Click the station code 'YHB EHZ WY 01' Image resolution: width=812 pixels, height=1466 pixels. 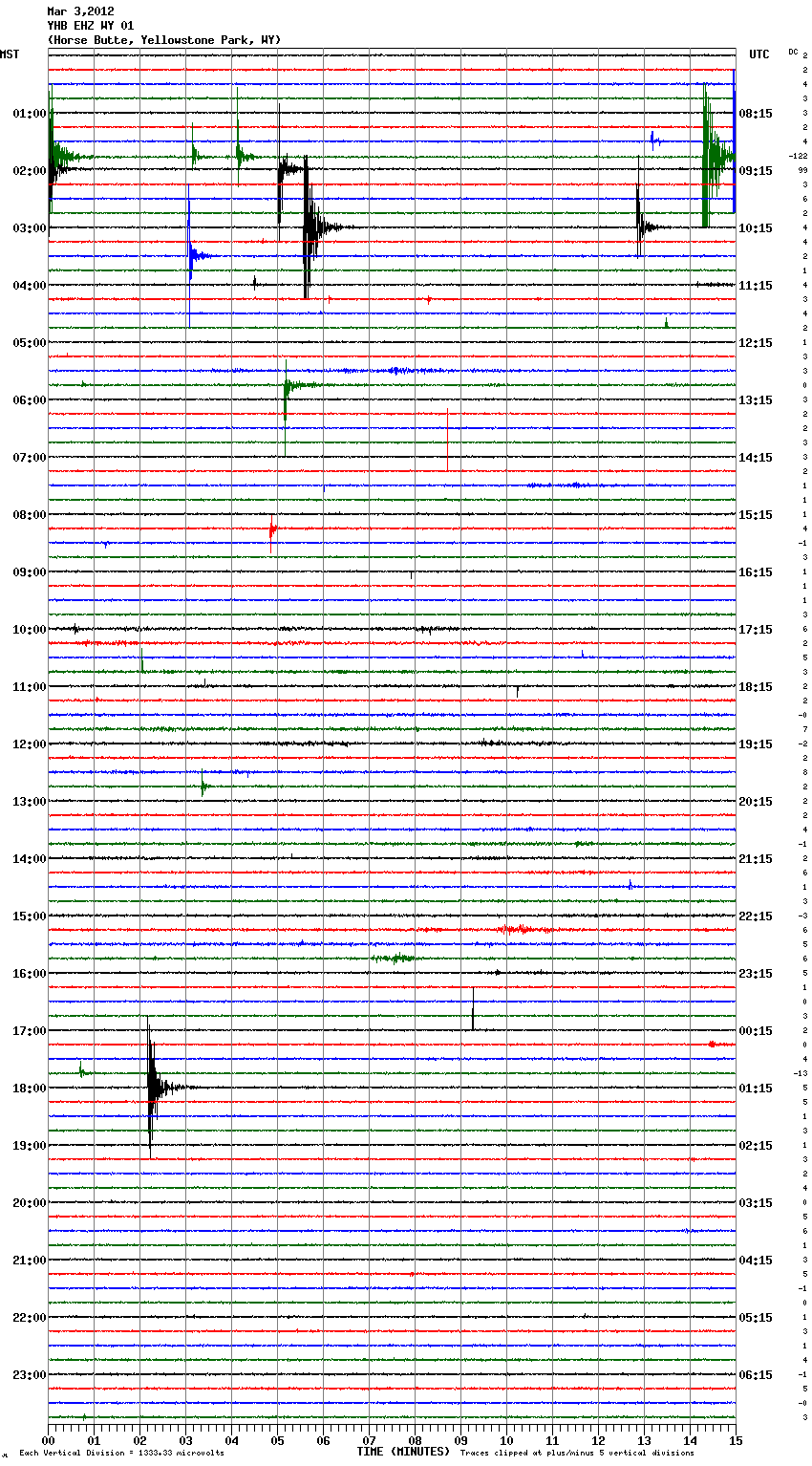click(90, 26)
